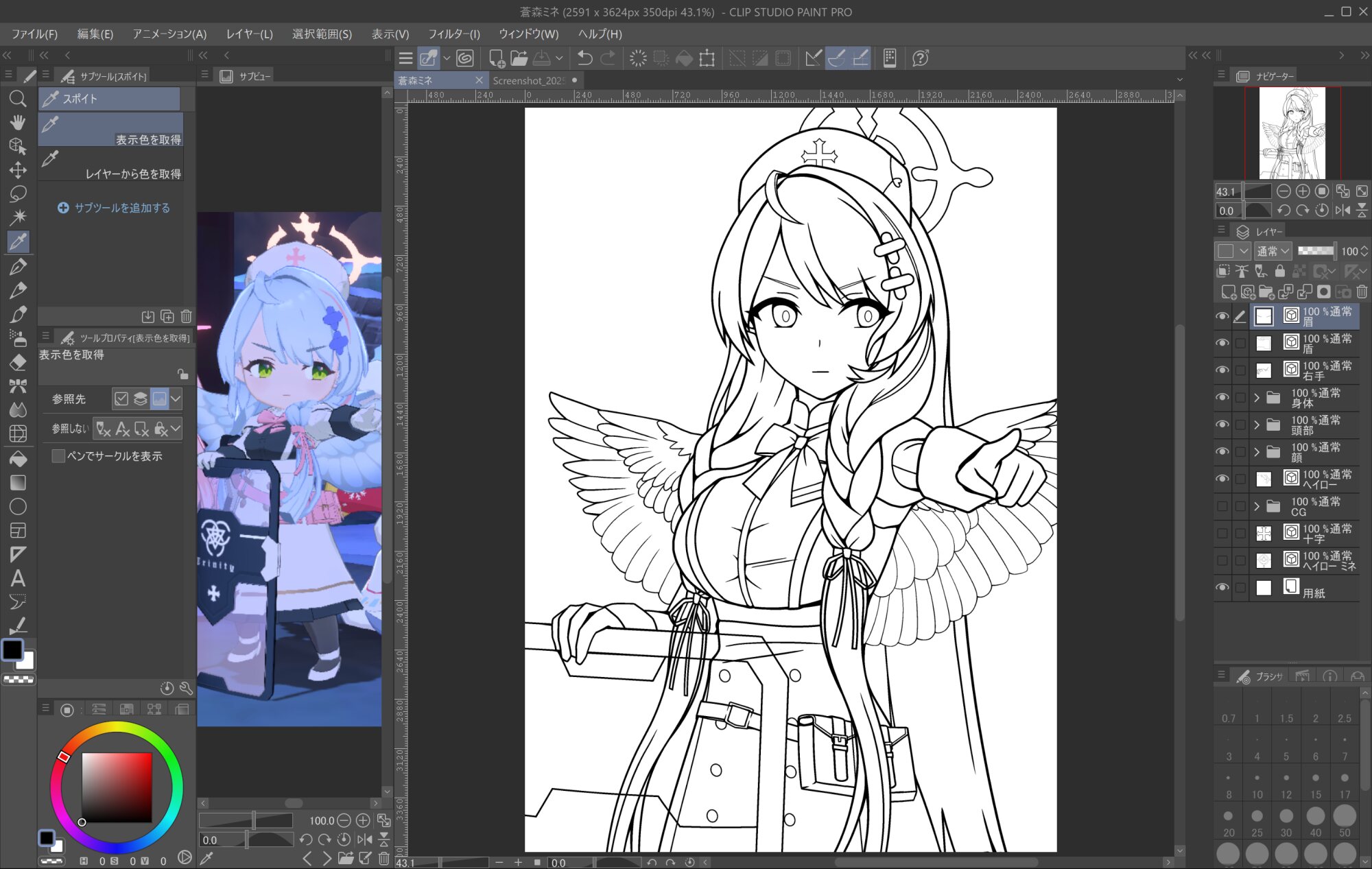Screen dimensions: 1372x869
Task: Switch to the Screenshot document tab
Action: pos(528,80)
